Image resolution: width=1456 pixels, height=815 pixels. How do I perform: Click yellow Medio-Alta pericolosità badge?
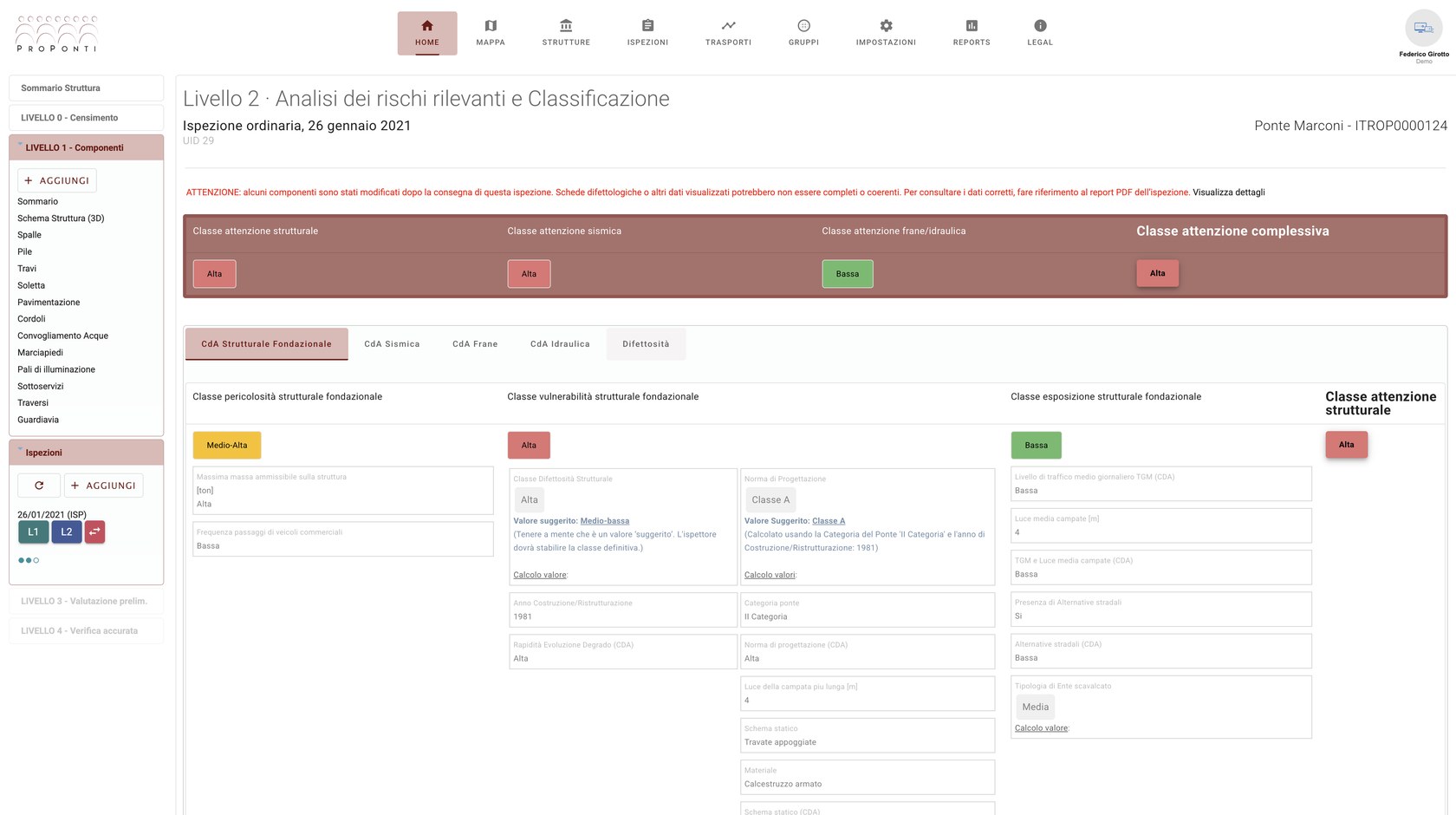[227, 446]
